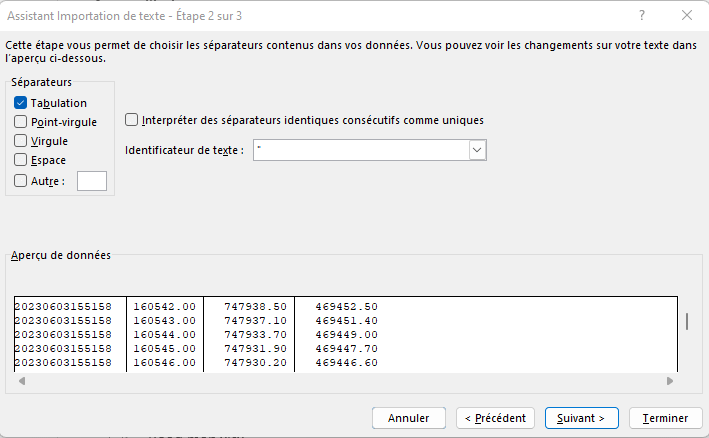Uncheck the Tabulation separator checkbox
The width and height of the screenshot is (709, 438).
pyautogui.click(x=21, y=103)
